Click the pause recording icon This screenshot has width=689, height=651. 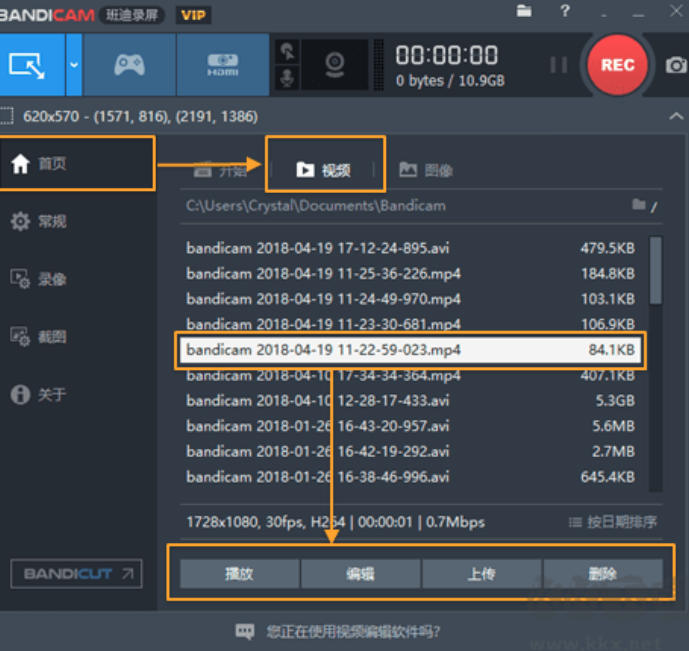tap(558, 65)
